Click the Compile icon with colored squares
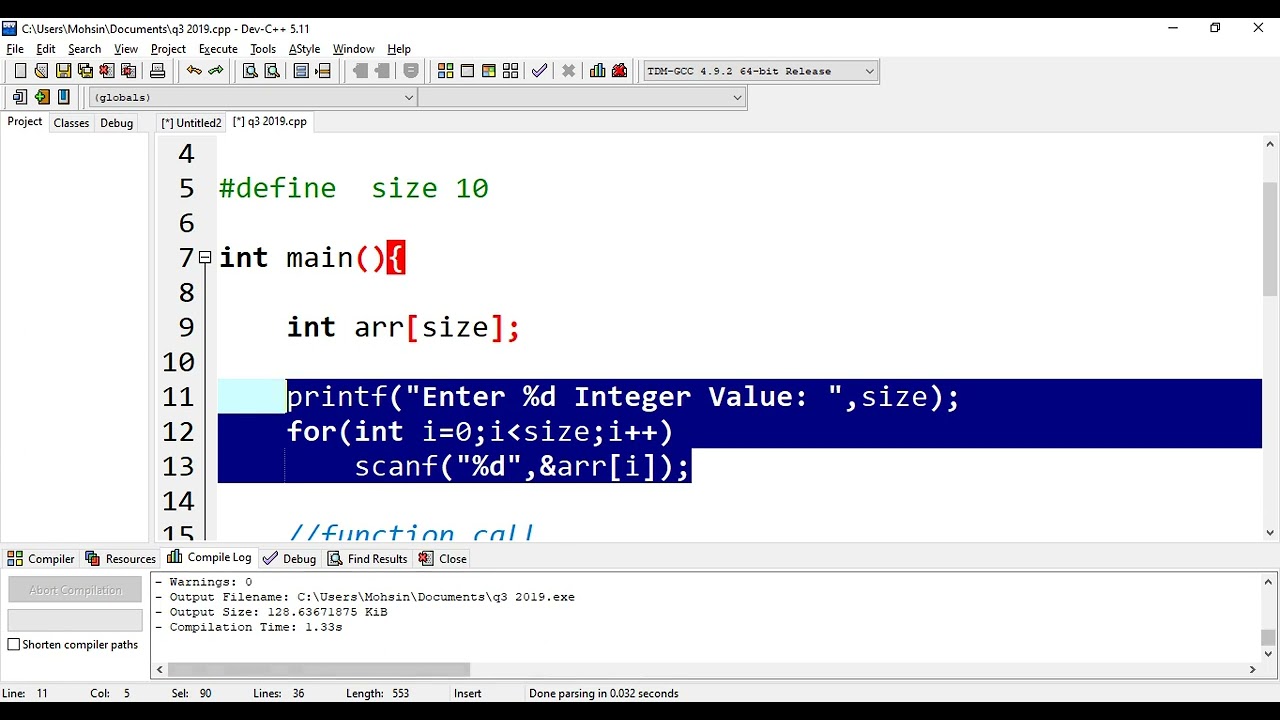 tap(445, 71)
